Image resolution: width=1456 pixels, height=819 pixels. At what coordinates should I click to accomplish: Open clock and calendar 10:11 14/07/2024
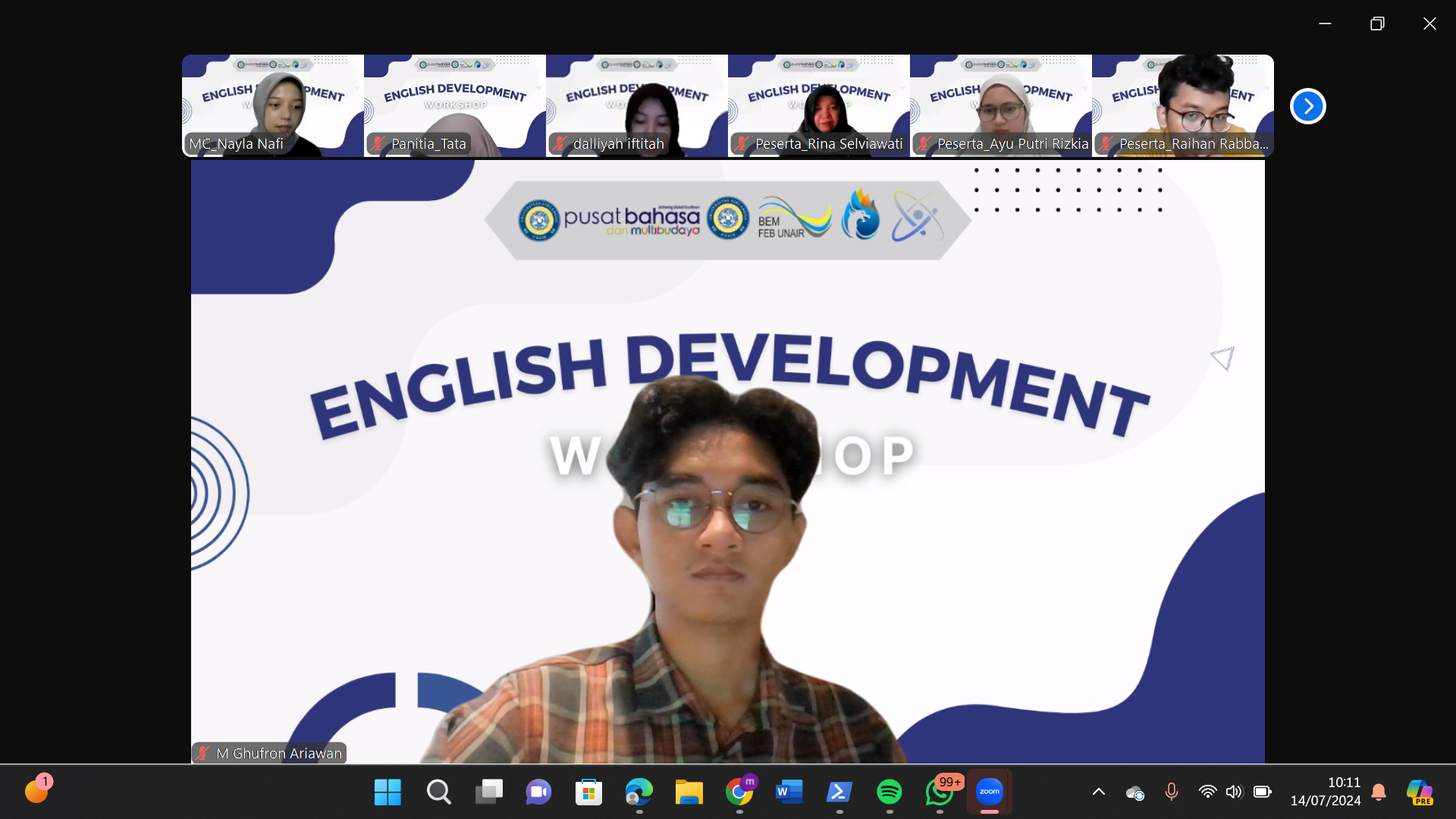coord(1326,792)
